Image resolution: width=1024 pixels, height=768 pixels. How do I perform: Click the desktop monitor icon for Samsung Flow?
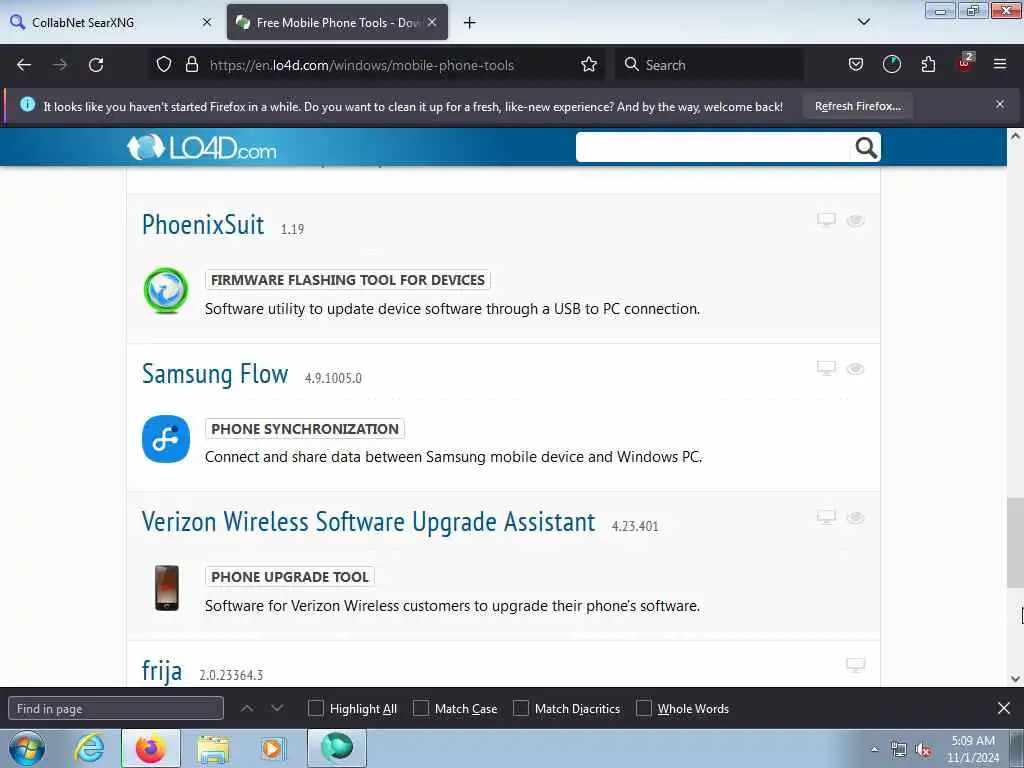[826, 368]
